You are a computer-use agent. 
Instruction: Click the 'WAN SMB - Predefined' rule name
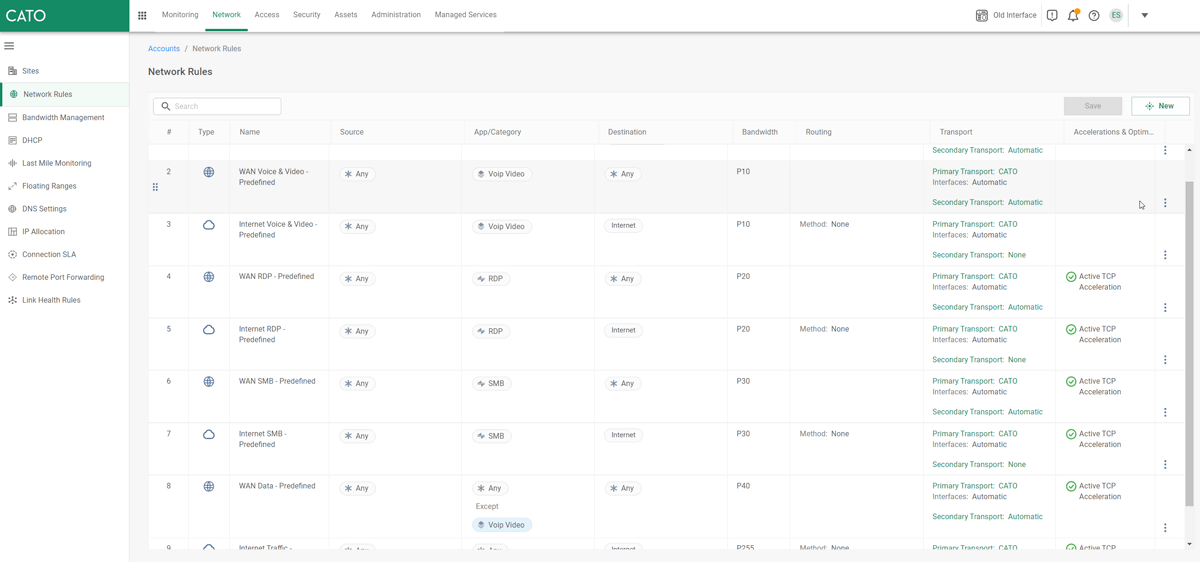(x=277, y=381)
